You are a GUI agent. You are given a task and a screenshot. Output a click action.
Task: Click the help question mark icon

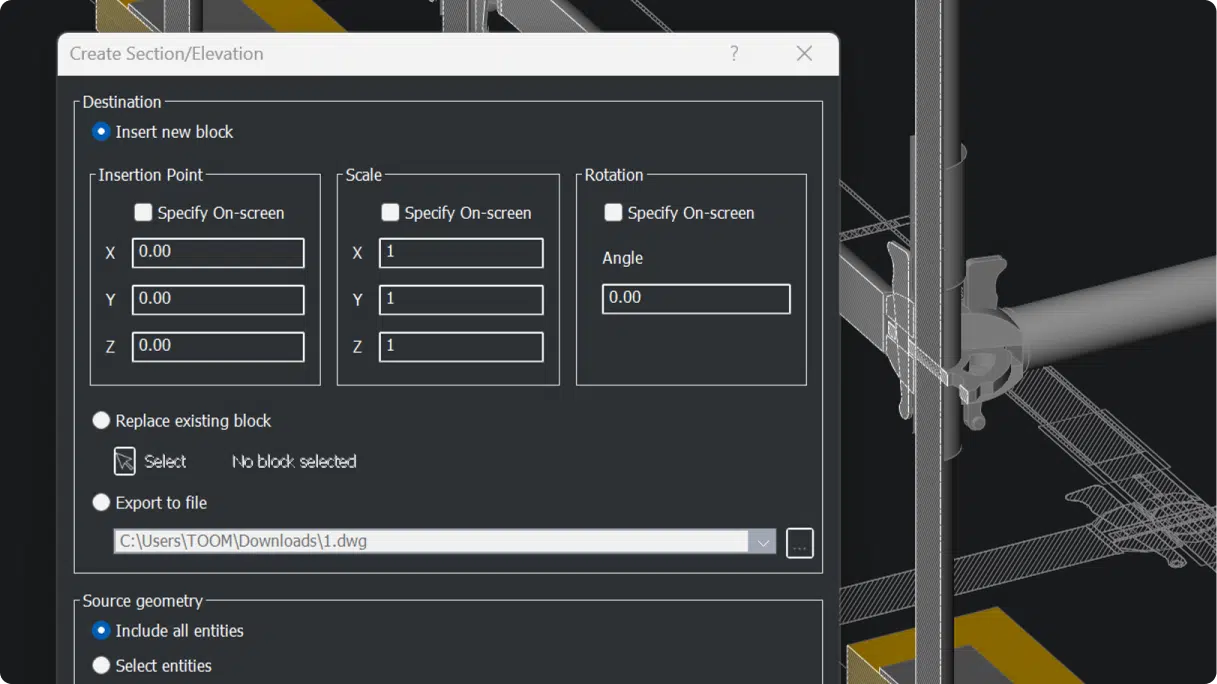click(x=734, y=54)
